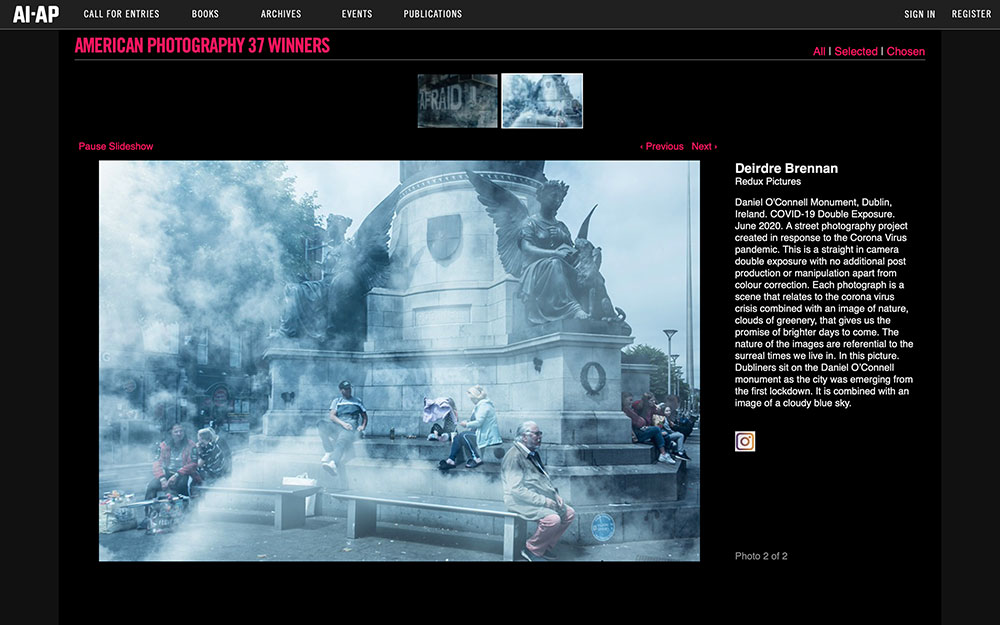
Task: Open the Books menu
Action: pos(205,14)
